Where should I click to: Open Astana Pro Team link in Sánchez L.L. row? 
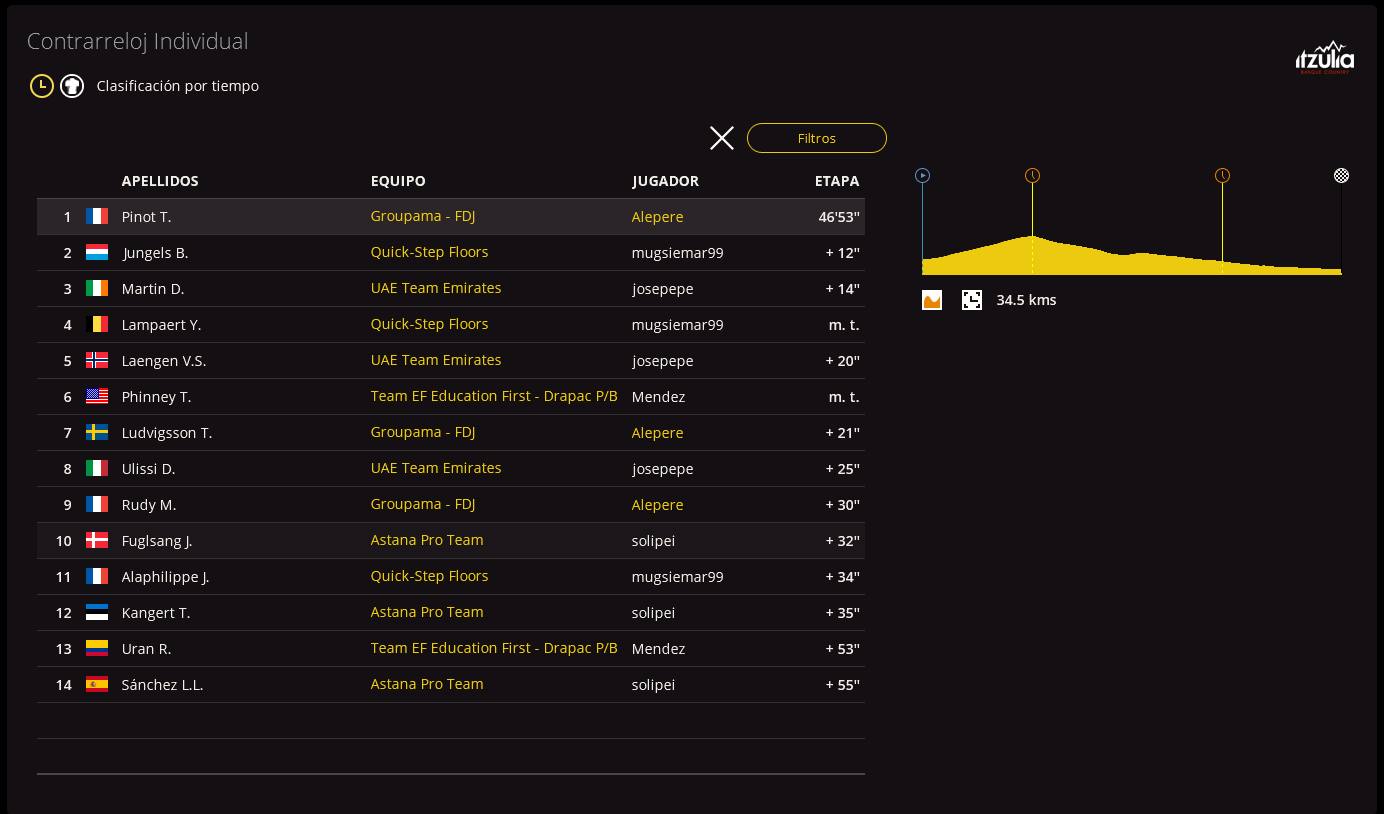coord(427,684)
